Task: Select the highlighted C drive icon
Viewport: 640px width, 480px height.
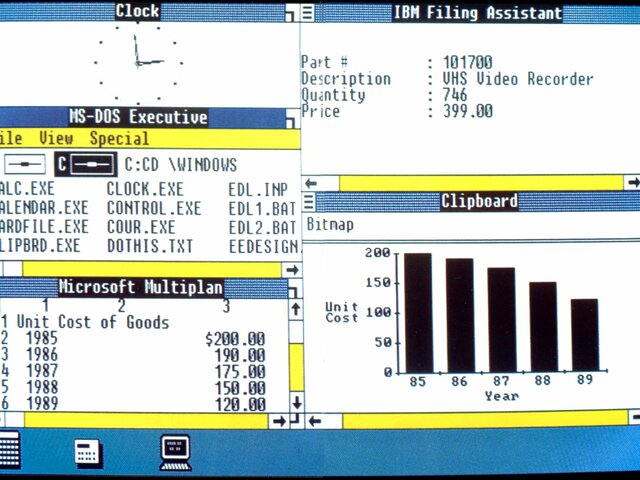Action: [x=86, y=164]
